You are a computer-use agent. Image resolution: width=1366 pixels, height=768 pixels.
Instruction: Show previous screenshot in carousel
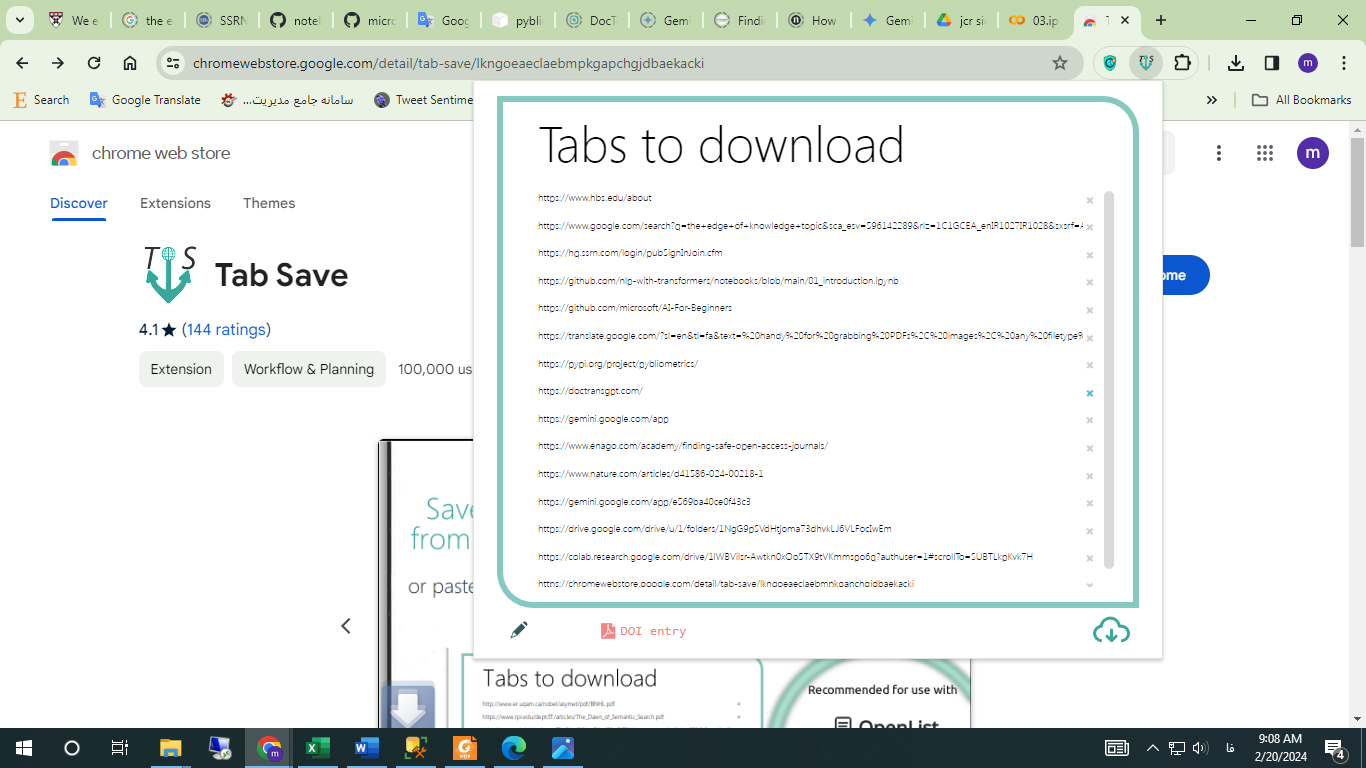(346, 626)
